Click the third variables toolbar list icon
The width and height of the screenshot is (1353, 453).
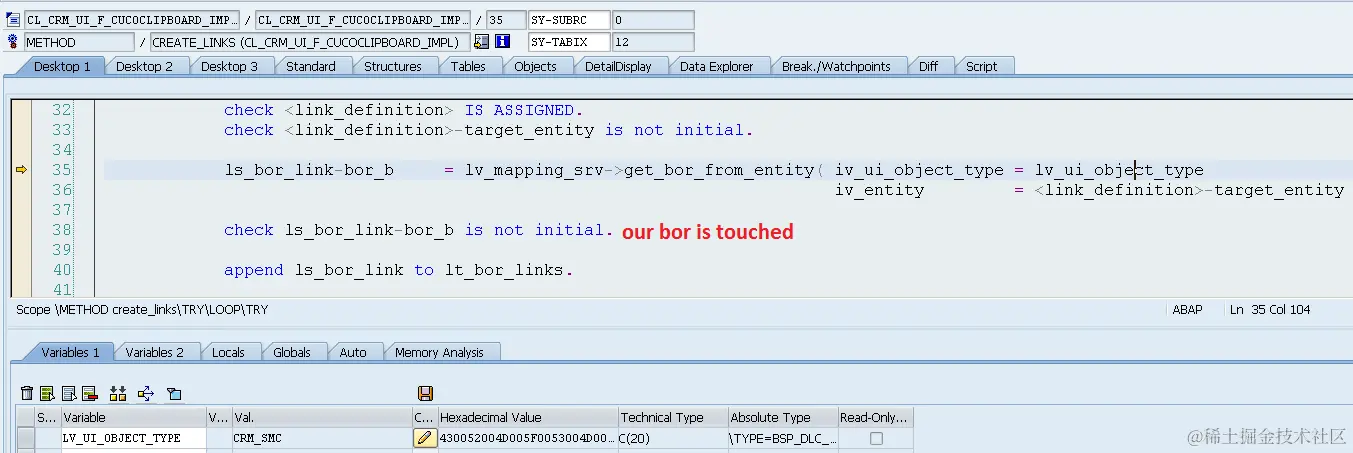[x=69, y=394]
